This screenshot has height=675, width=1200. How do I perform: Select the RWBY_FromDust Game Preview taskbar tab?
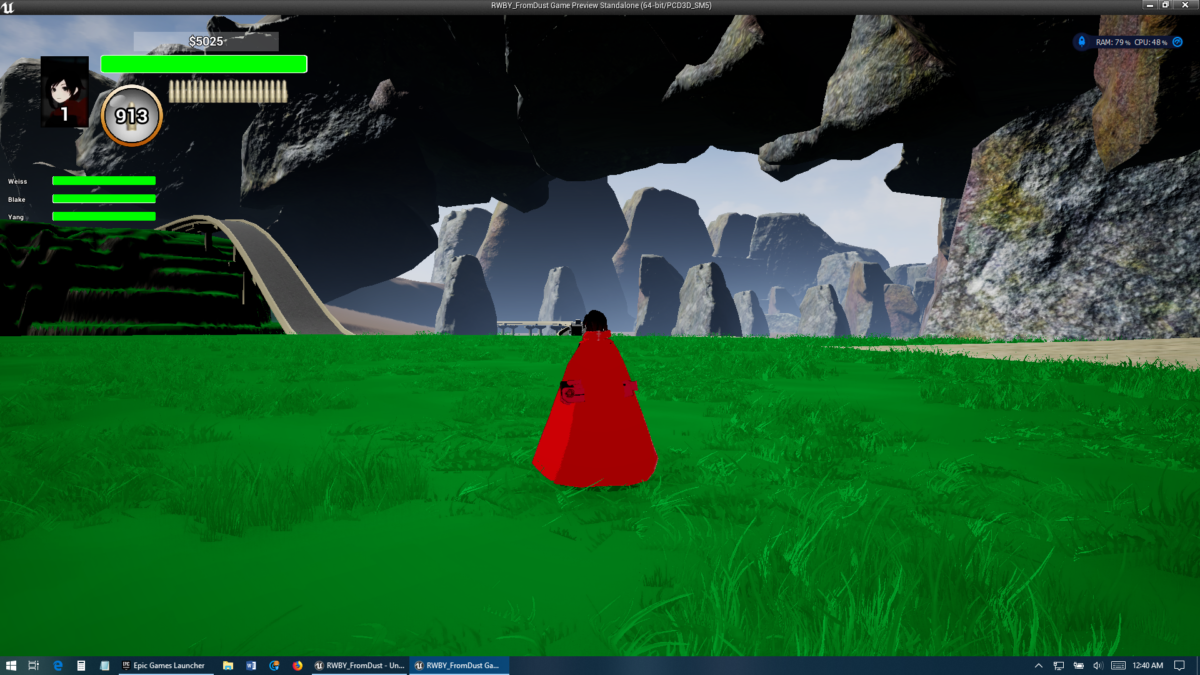tap(459, 664)
